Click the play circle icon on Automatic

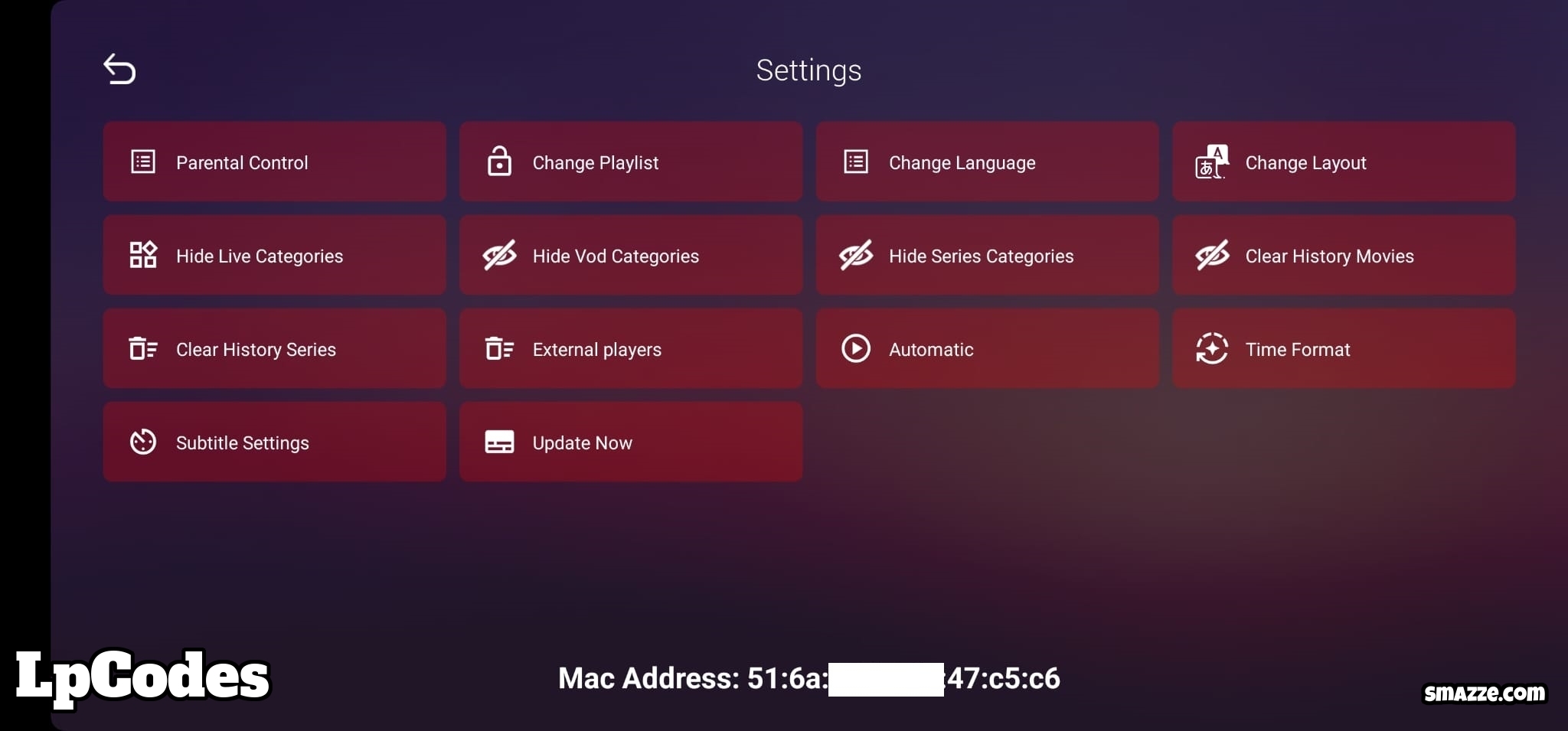(856, 348)
